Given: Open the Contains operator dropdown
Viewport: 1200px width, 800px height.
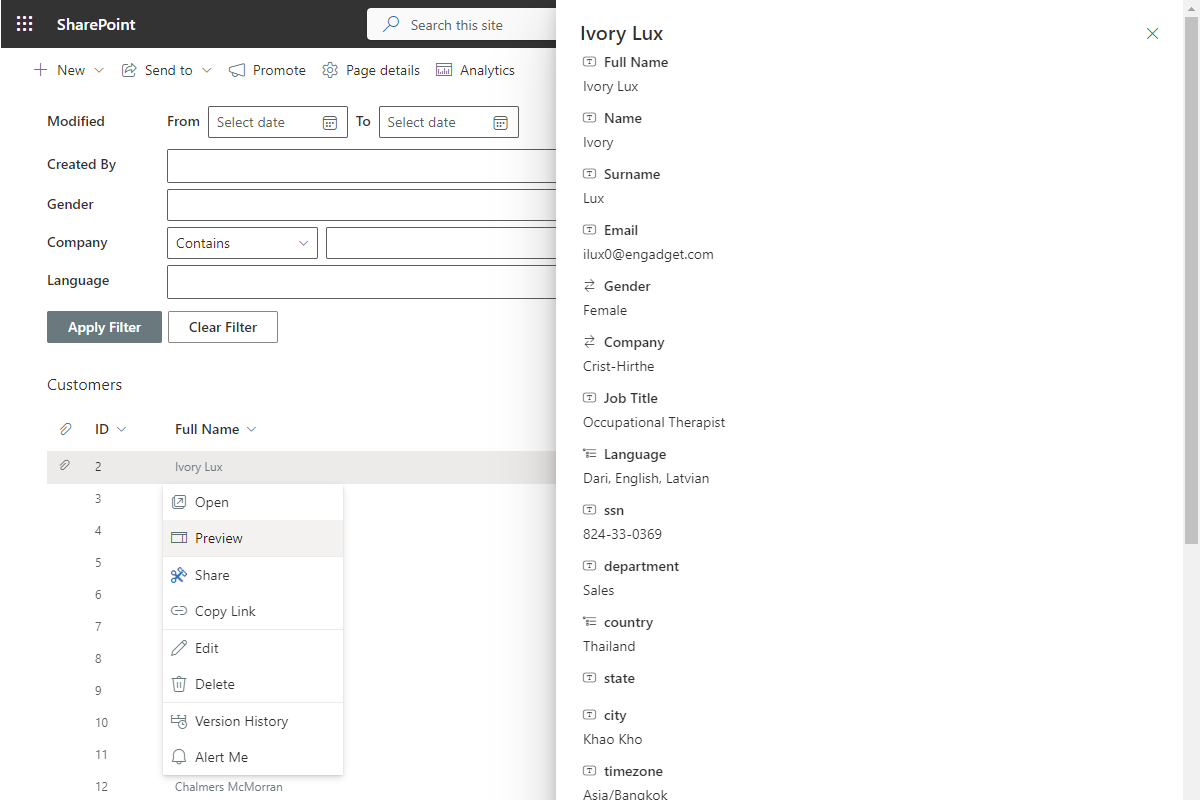Looking at the screenshot, I should pos(242,243).
